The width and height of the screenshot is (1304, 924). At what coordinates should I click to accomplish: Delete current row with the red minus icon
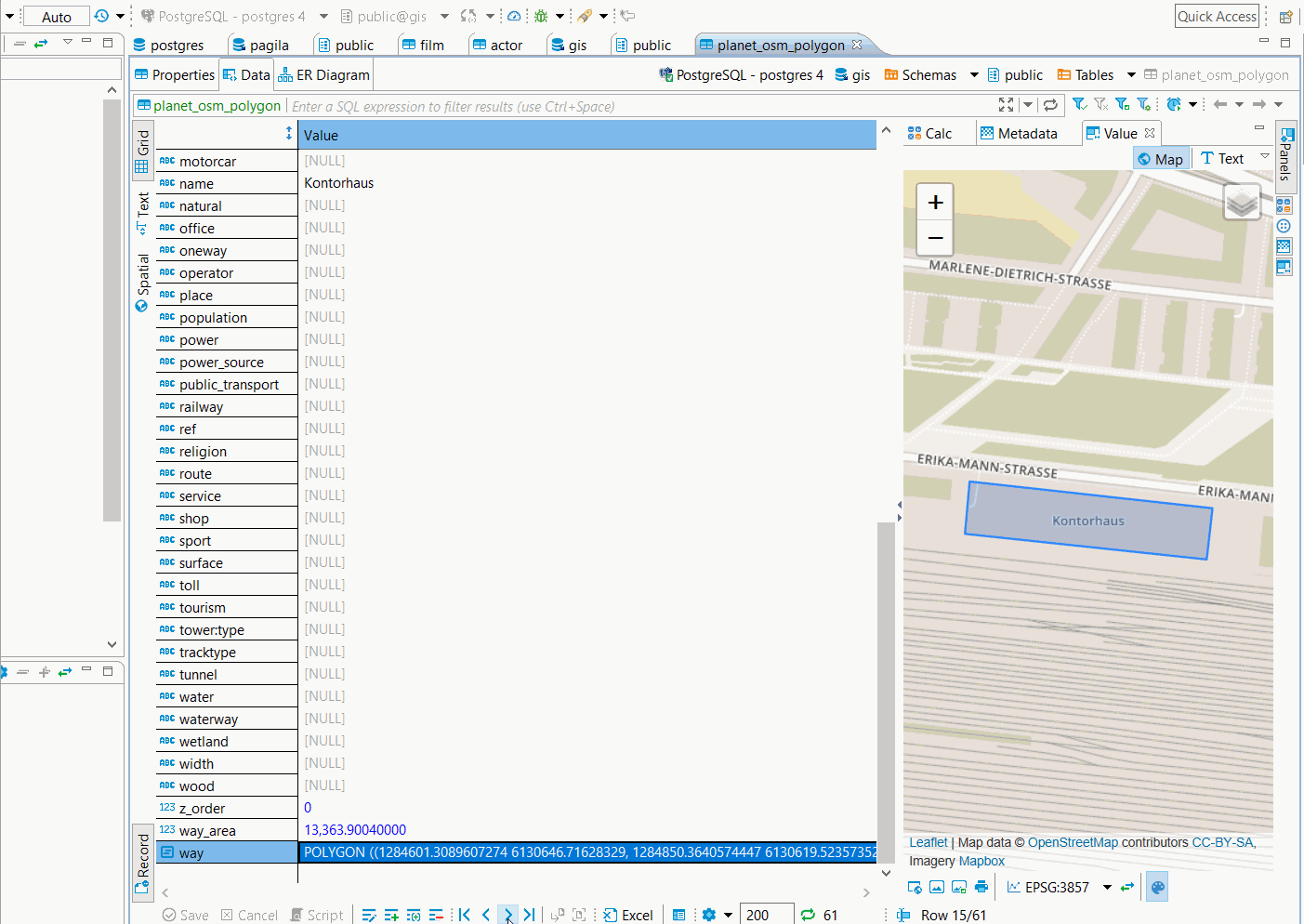(x=436, y=915)
